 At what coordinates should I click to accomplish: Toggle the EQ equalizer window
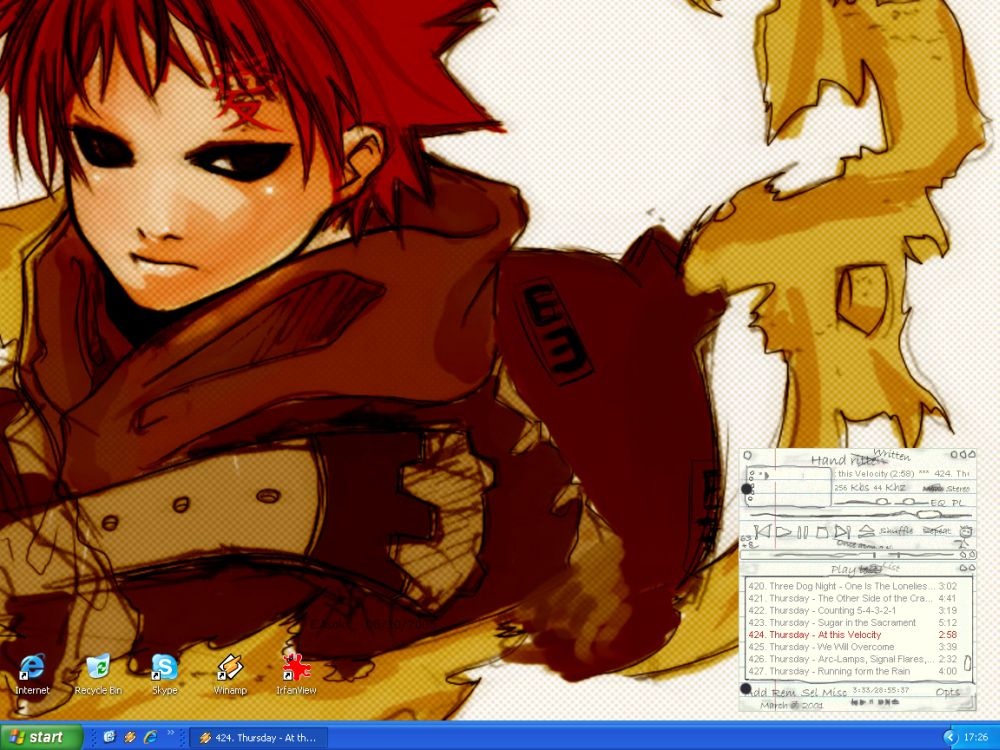[938, 503]
